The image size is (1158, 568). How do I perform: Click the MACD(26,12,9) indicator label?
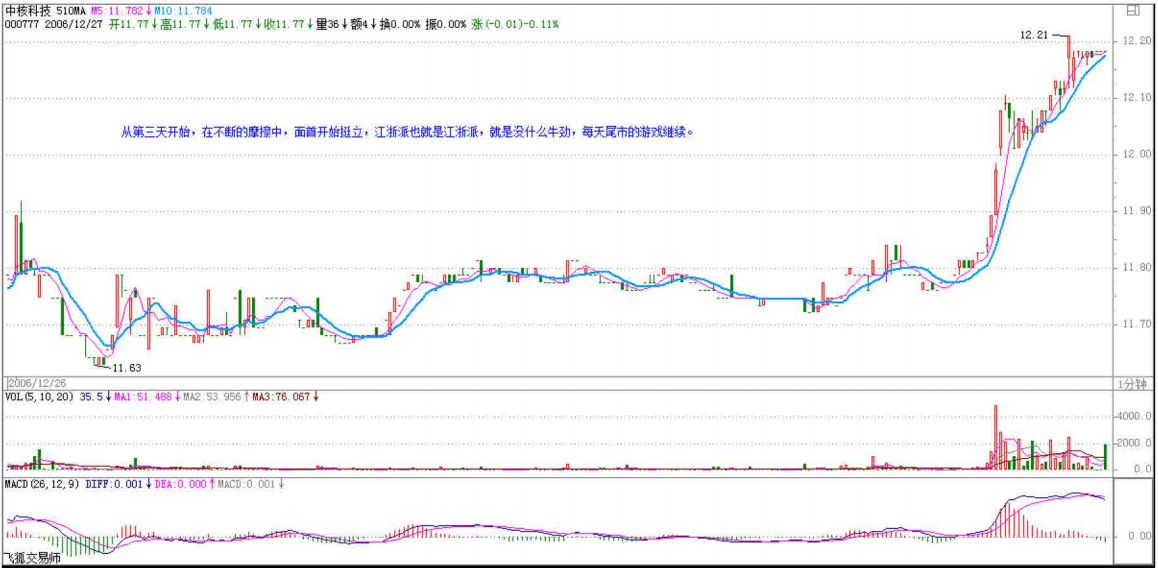(x=42, y=484)
